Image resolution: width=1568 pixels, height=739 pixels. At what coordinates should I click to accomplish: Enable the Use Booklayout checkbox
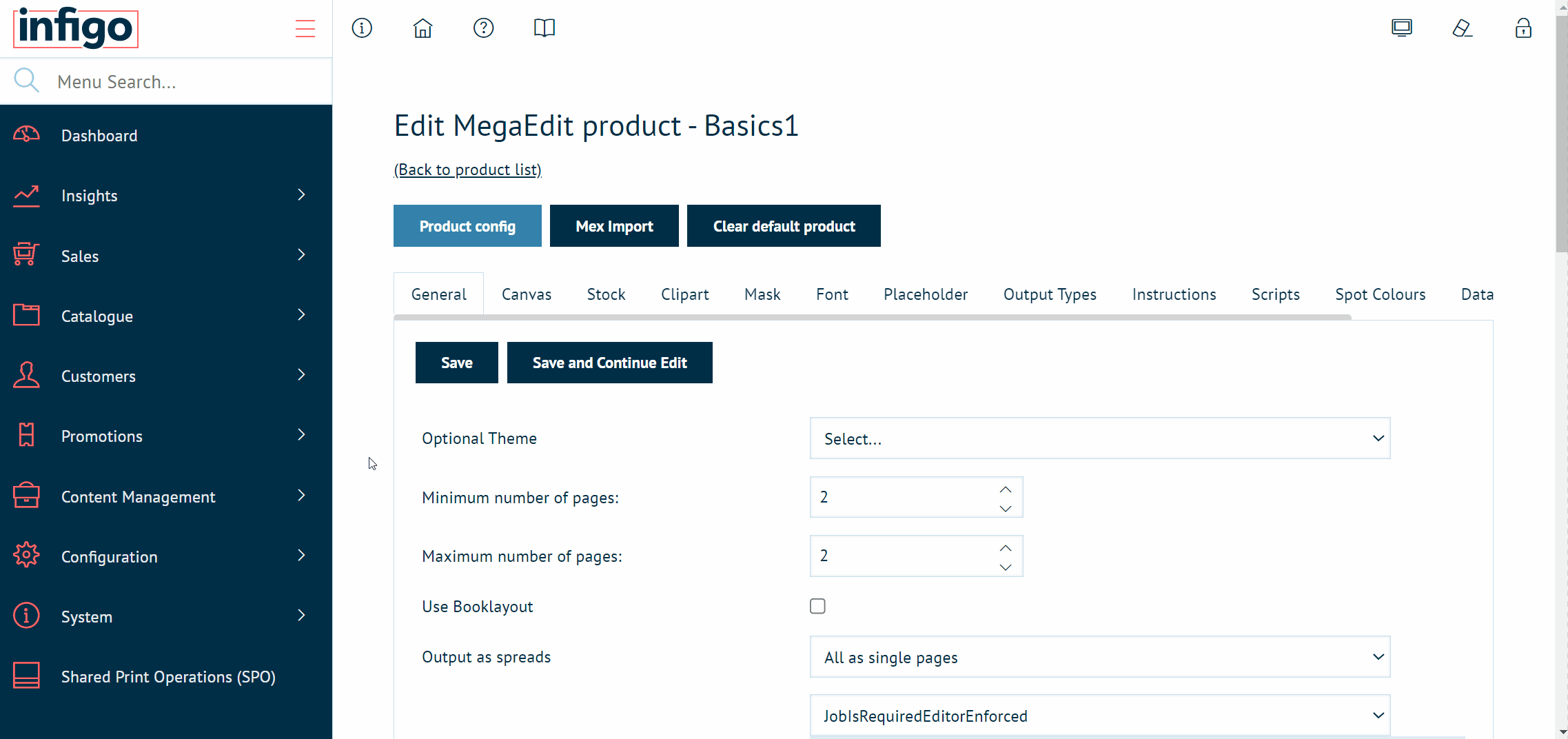click(817, 606)
